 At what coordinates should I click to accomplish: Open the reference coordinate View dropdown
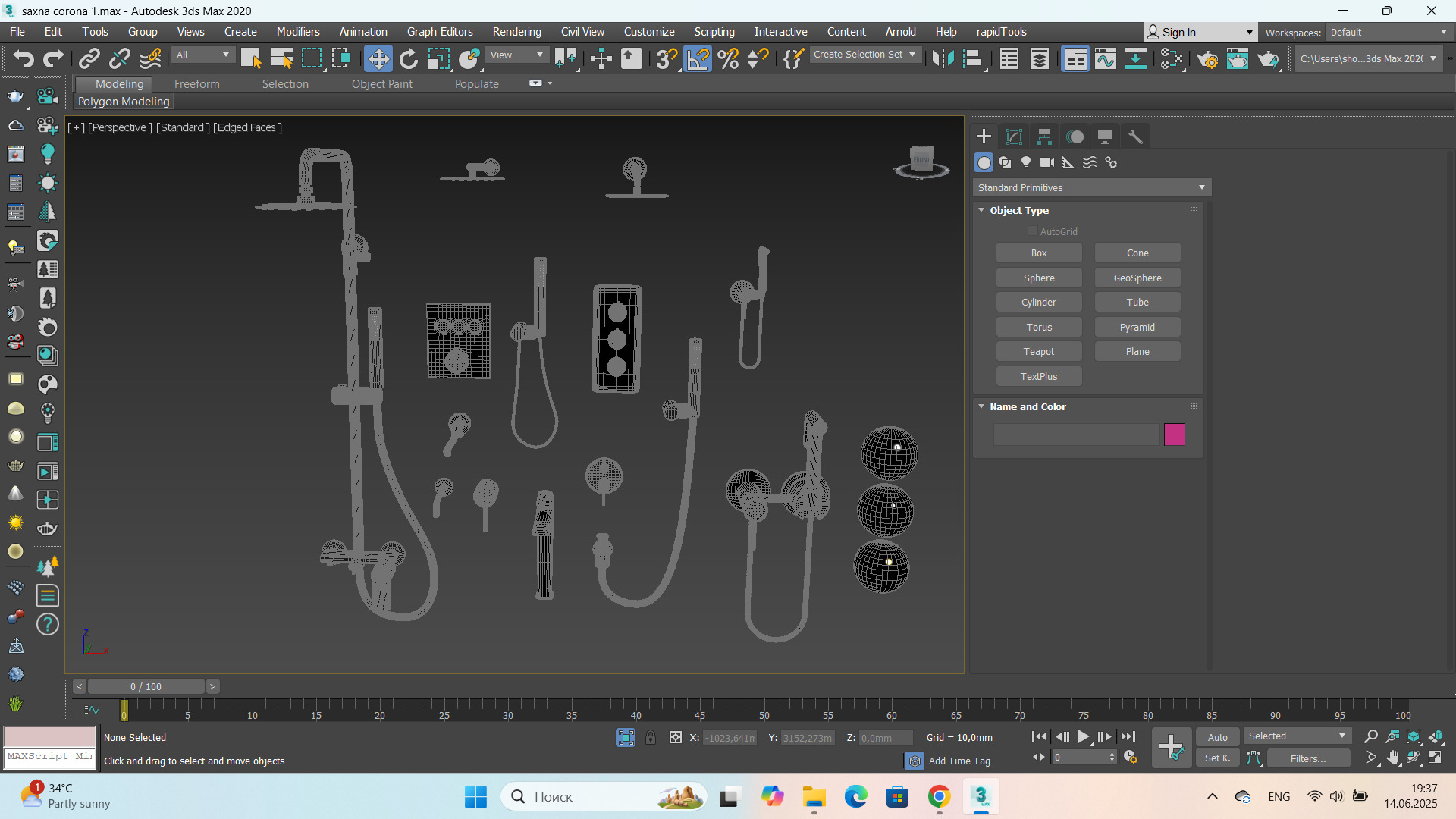click(516, 55)
